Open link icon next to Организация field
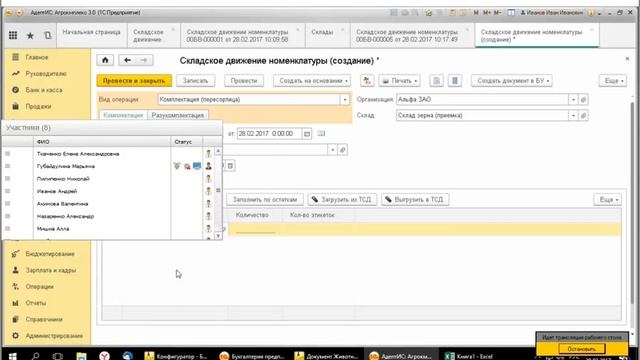Viewport: 640px width, 360px height. 583,100
